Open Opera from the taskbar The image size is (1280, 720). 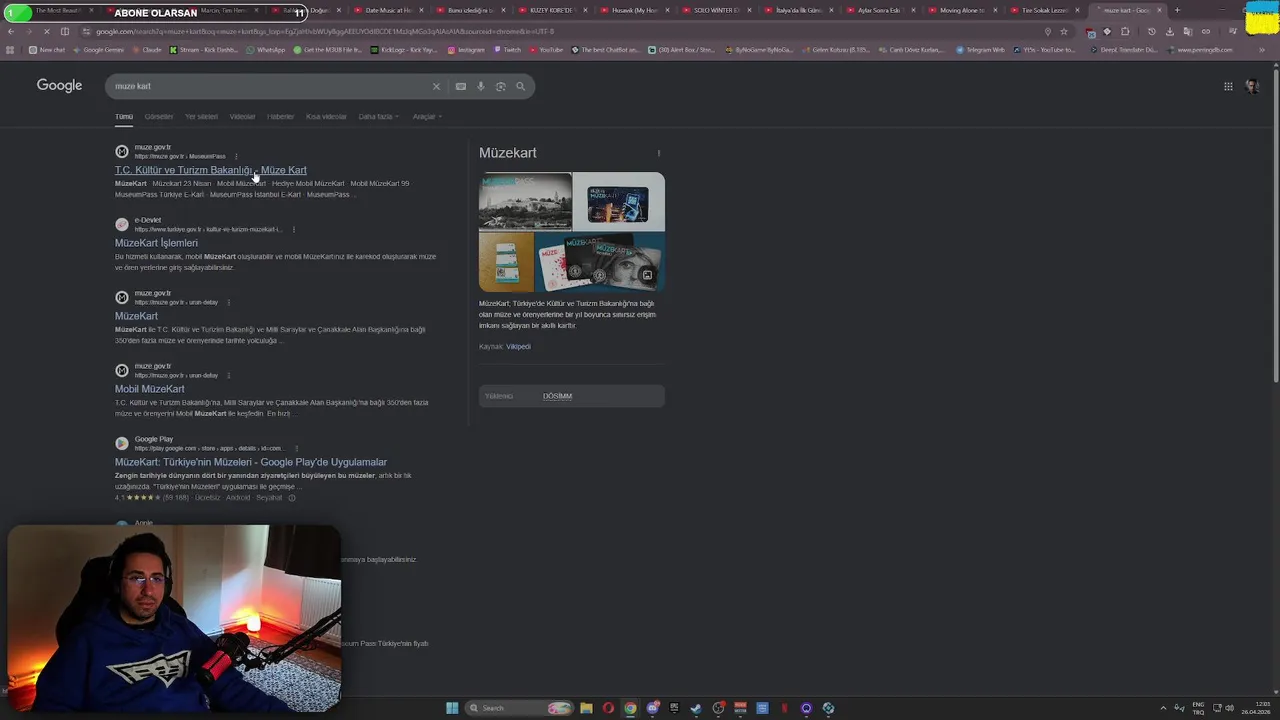608,708
